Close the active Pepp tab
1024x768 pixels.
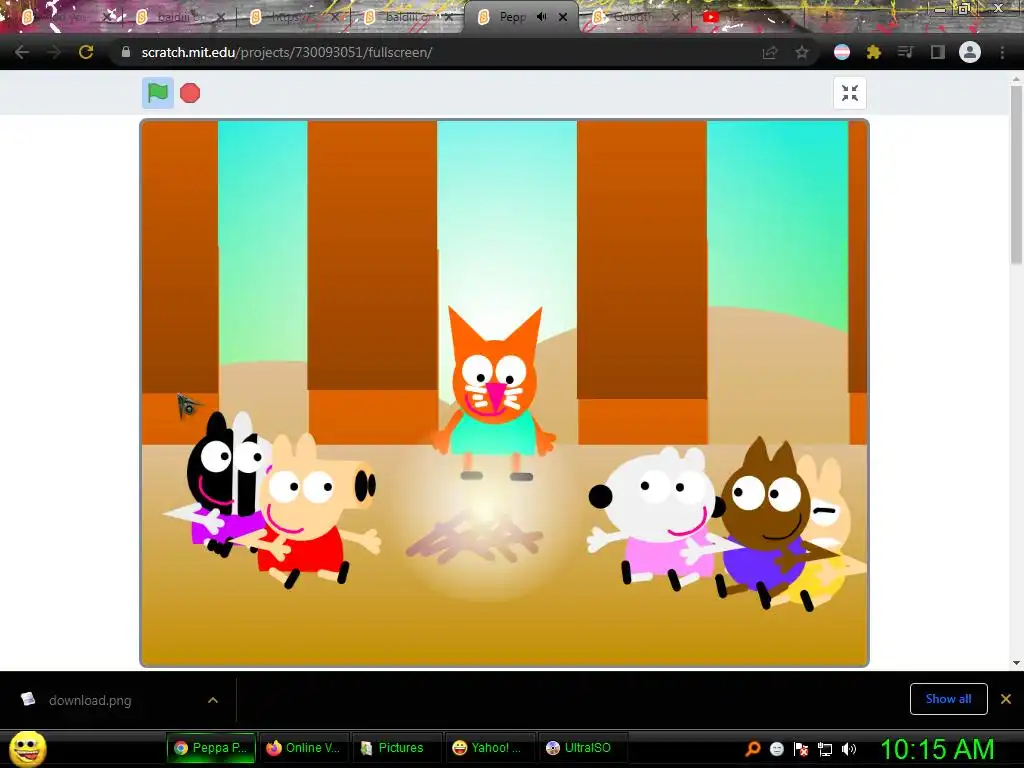[563, 17]
